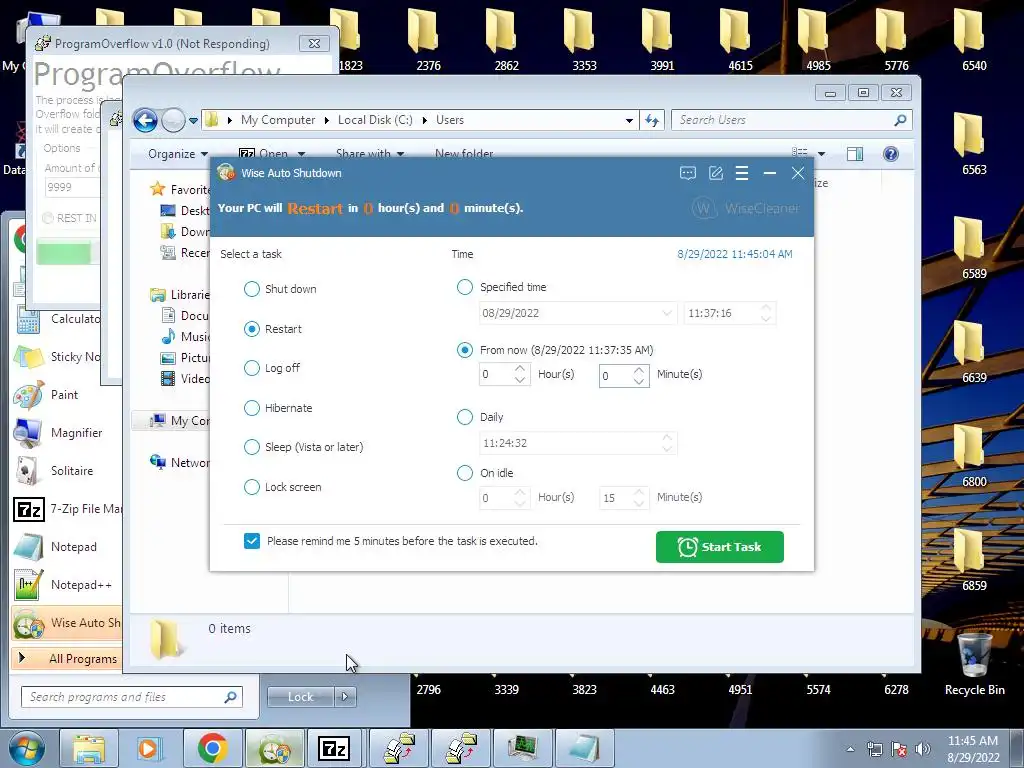Image resolution: width=1024 pixels, height=768 pixels.
Task: Click the Lock button in Start menu
Action: click(x=300, y=697)
